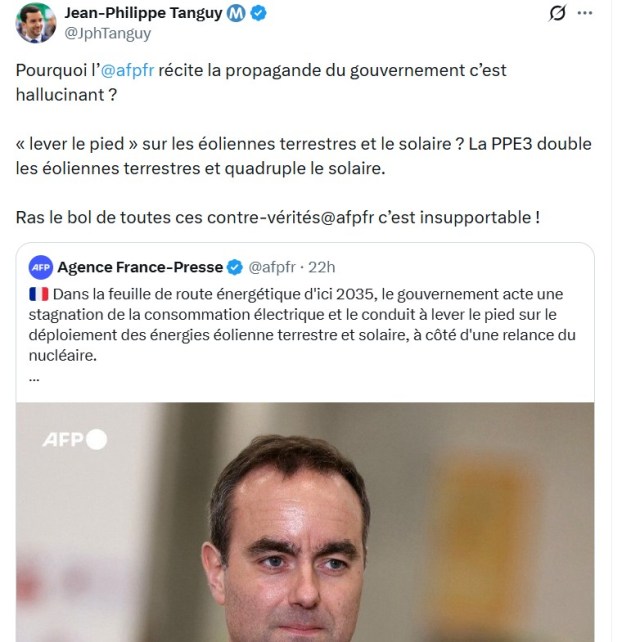Click the French flag emoji in quoted post
Viewport: 640px width, 642px height.
(x=39, y=294)
